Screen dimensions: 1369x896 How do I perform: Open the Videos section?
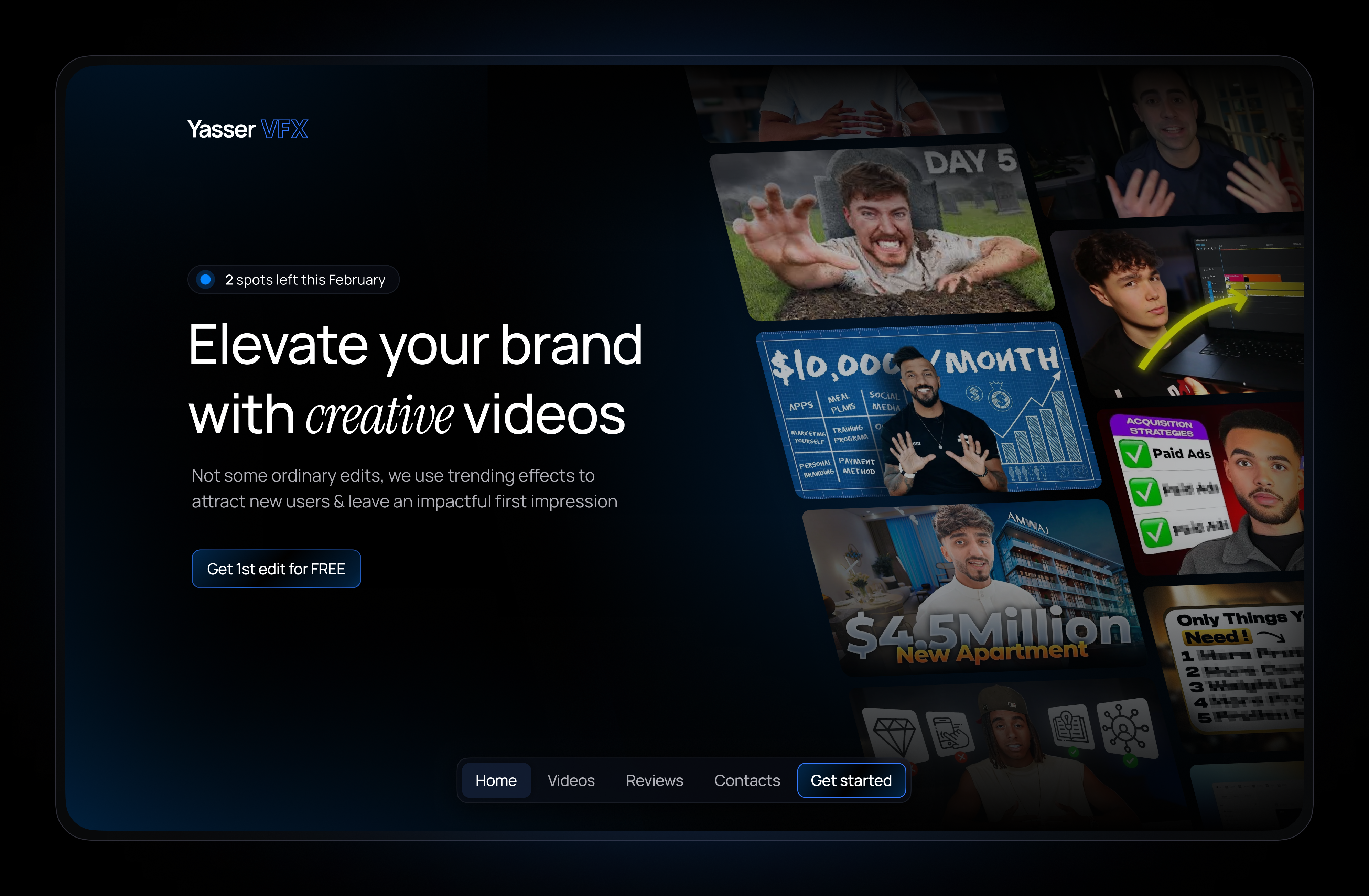571,780
